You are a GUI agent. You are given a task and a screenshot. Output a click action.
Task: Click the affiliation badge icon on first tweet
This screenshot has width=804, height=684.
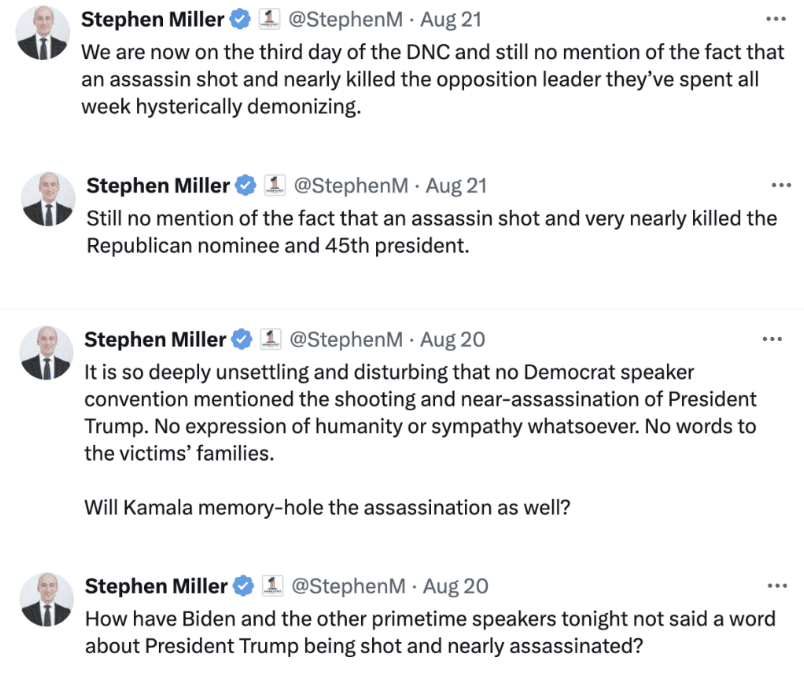[x=269, y=19]
